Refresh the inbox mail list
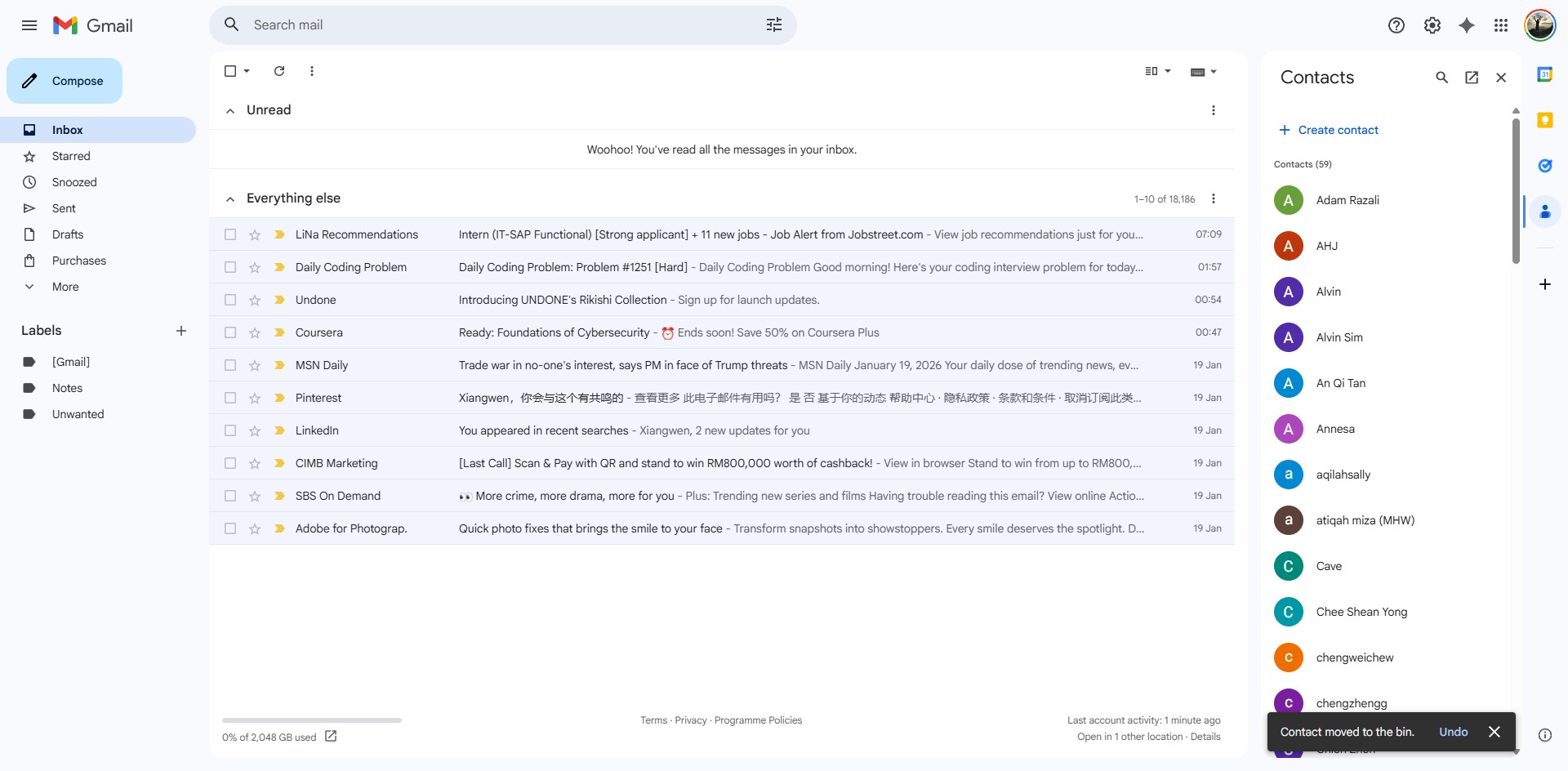1568x771 pixels. coord(279,71)
